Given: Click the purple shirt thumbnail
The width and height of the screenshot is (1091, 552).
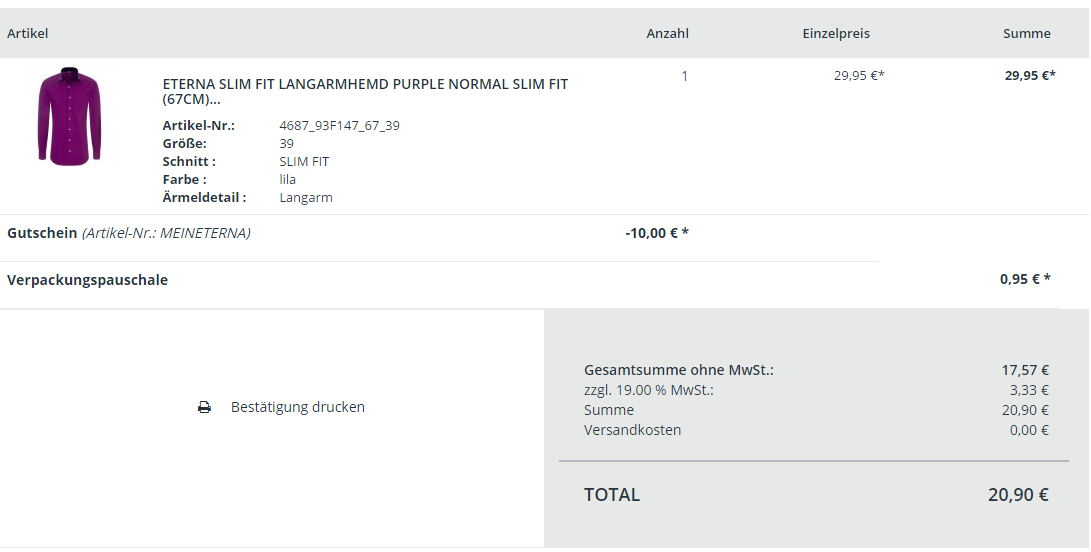Looking at the screenshot, I should point(70,118).
